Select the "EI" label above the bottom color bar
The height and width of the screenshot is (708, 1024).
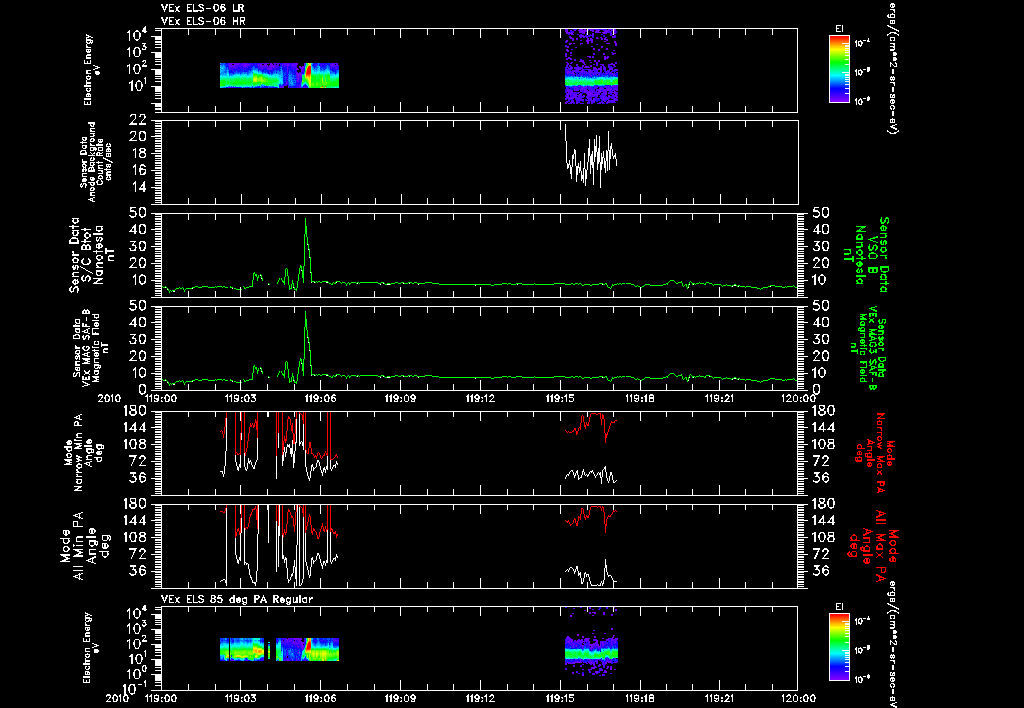tap(839, 607)
